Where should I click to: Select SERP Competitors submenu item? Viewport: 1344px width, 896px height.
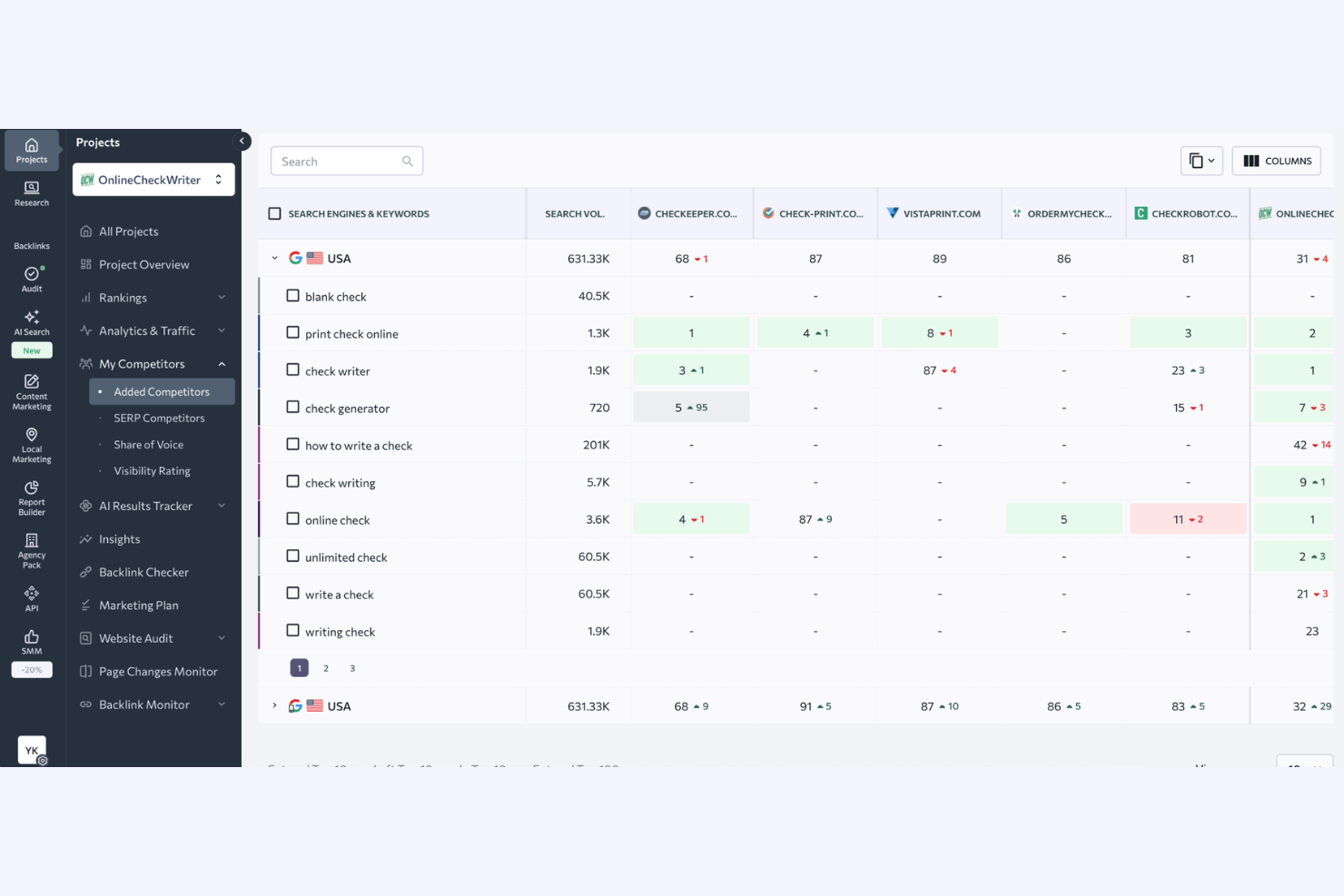[x=160, y=418]
